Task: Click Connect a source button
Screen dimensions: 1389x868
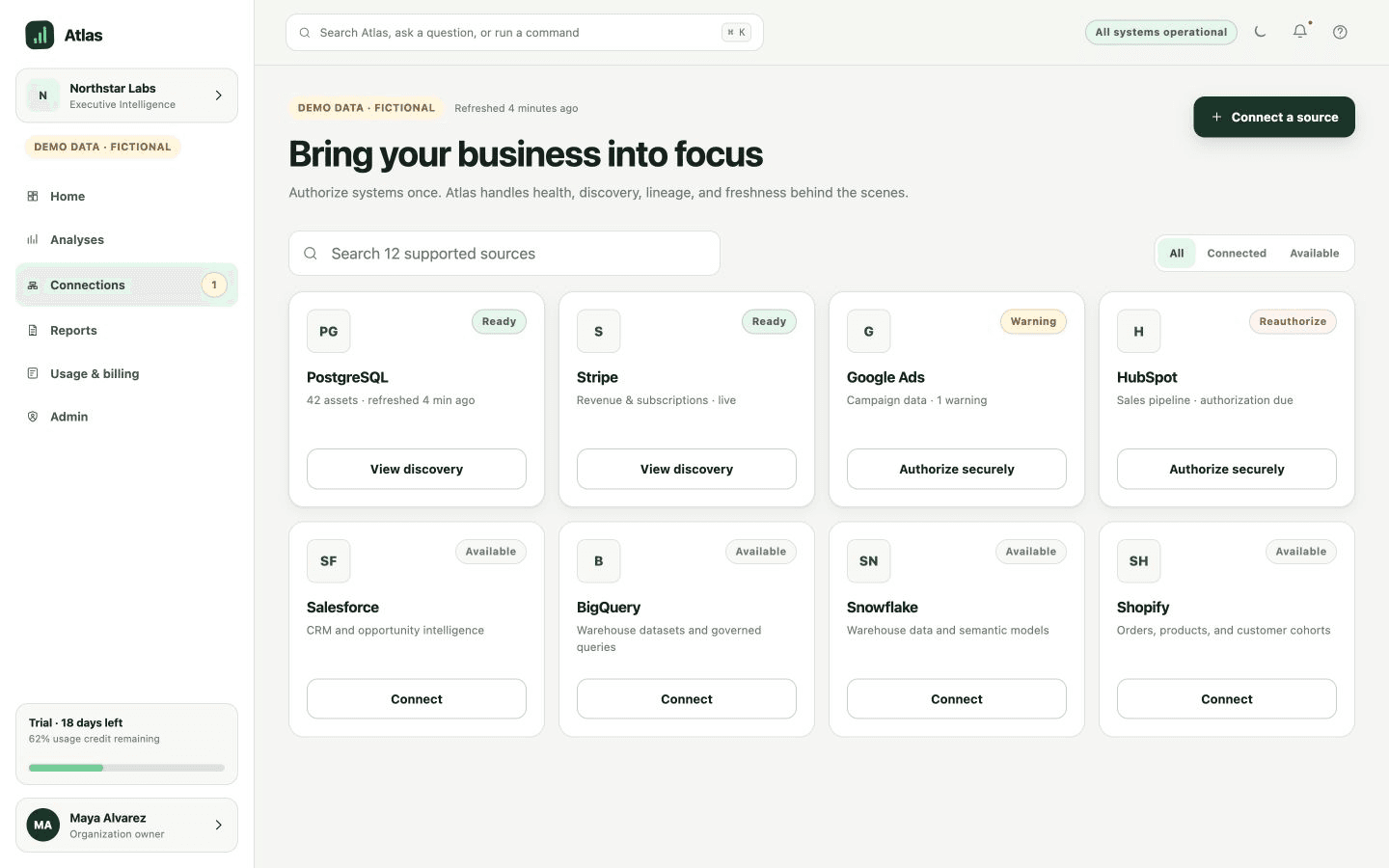Action: tap(1274, 117)
